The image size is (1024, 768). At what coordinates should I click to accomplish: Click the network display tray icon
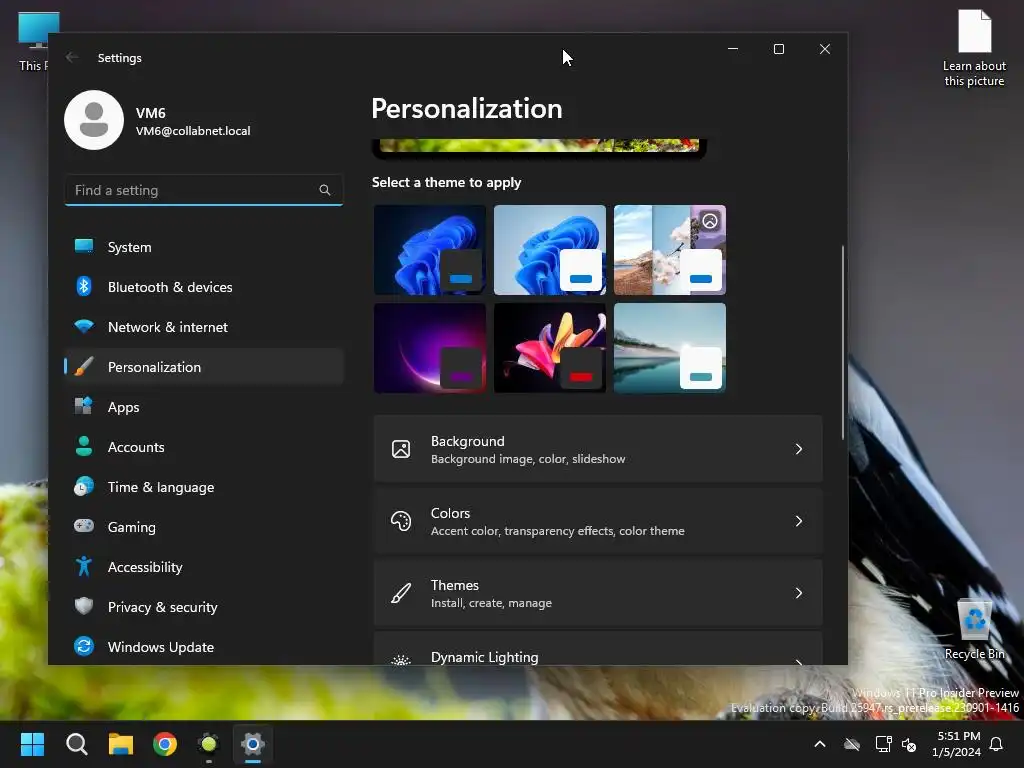click(x=884, y=744)
